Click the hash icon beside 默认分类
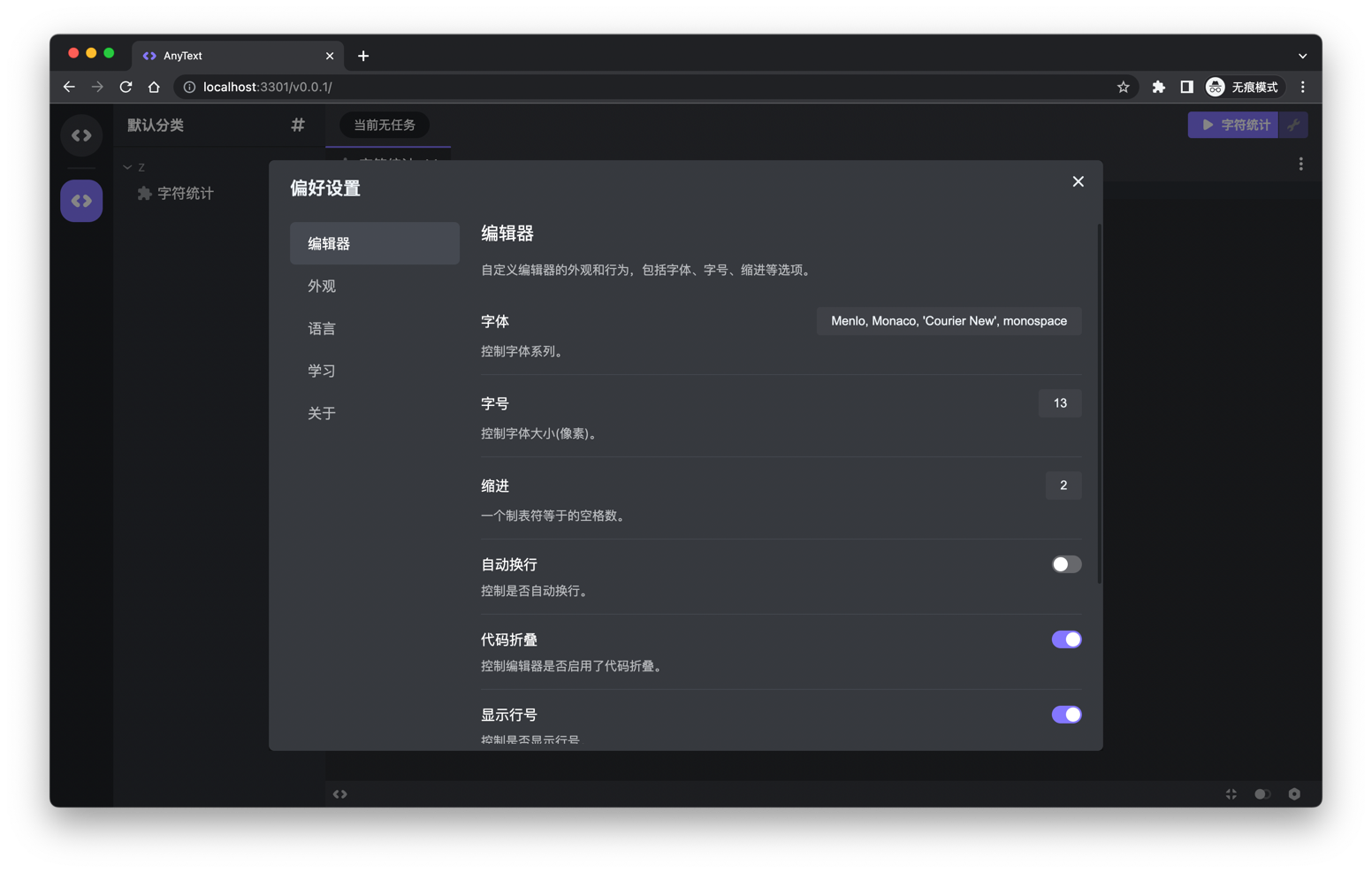The height and width of the screenshot is (873, 1372). (298, 125)
